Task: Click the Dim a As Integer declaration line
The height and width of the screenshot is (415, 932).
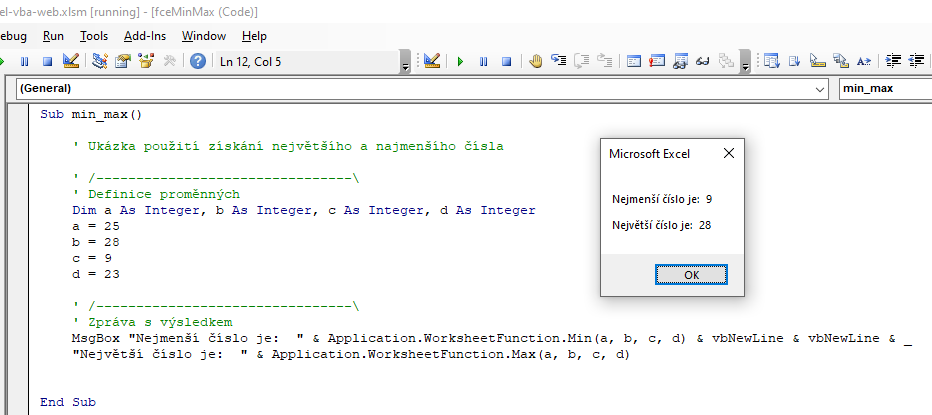Action: [304, 210]
